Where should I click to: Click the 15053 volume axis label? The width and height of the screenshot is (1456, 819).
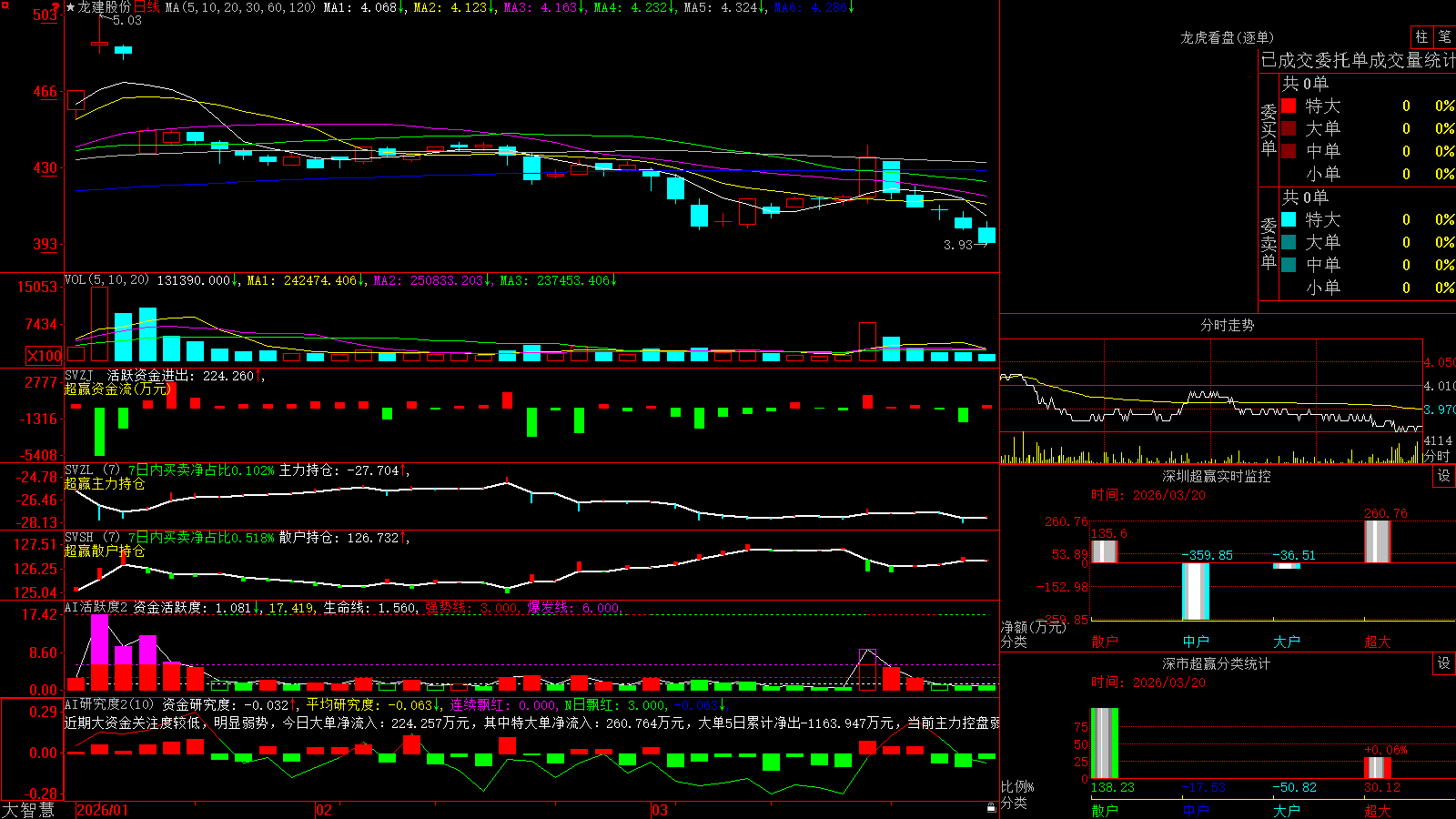(x=37, y=287)
